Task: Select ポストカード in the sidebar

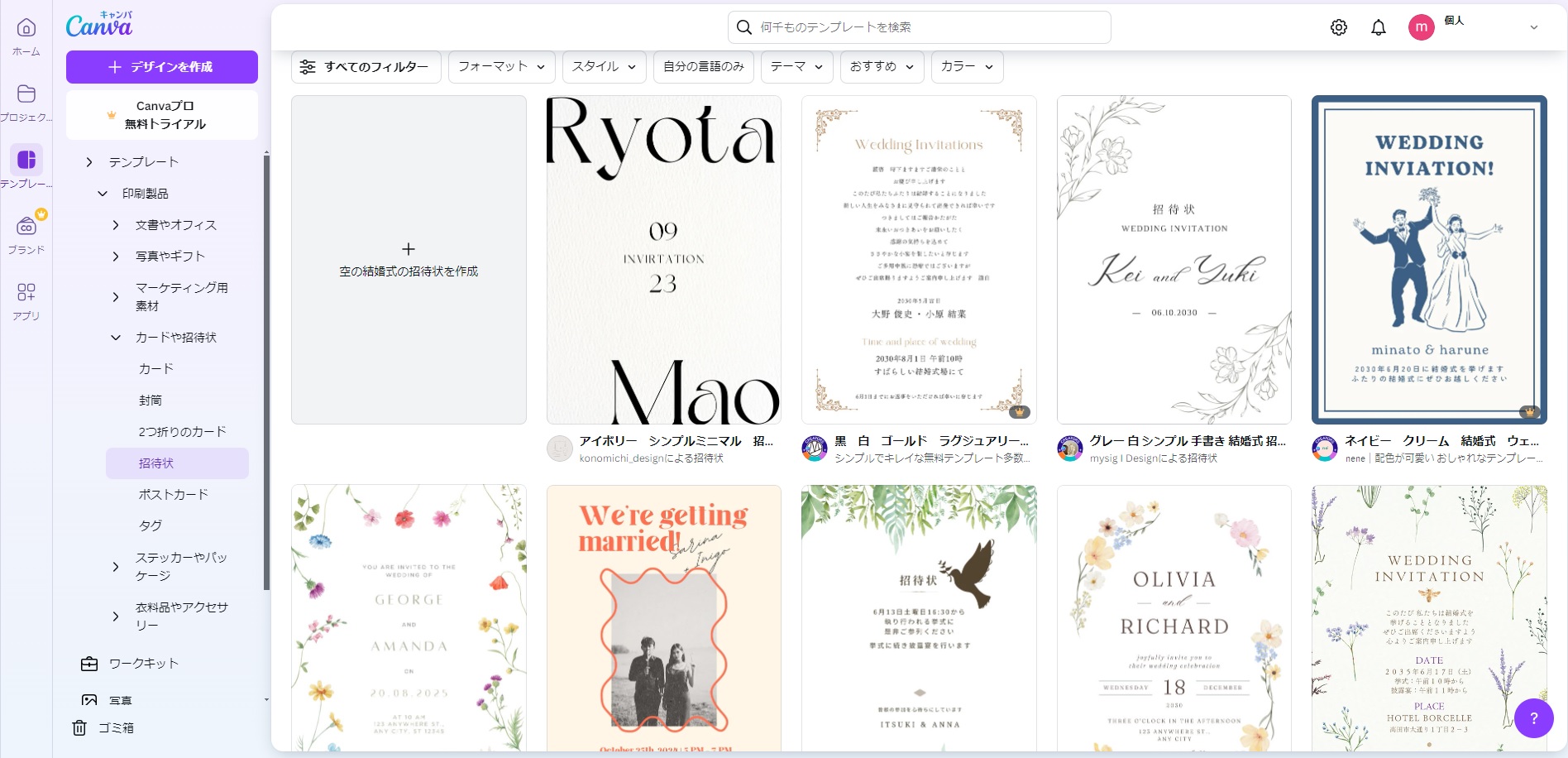Action: pyautogui.click(x=174, y=495)
